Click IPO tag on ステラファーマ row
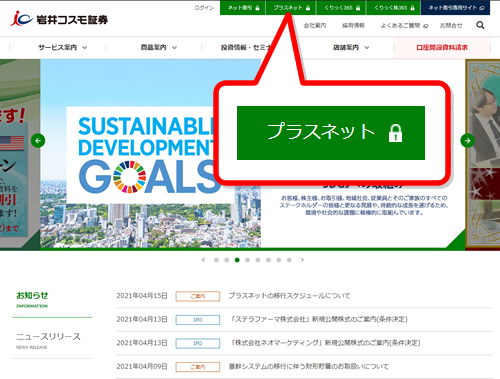 pyautogui.click(x=198, y=320)
